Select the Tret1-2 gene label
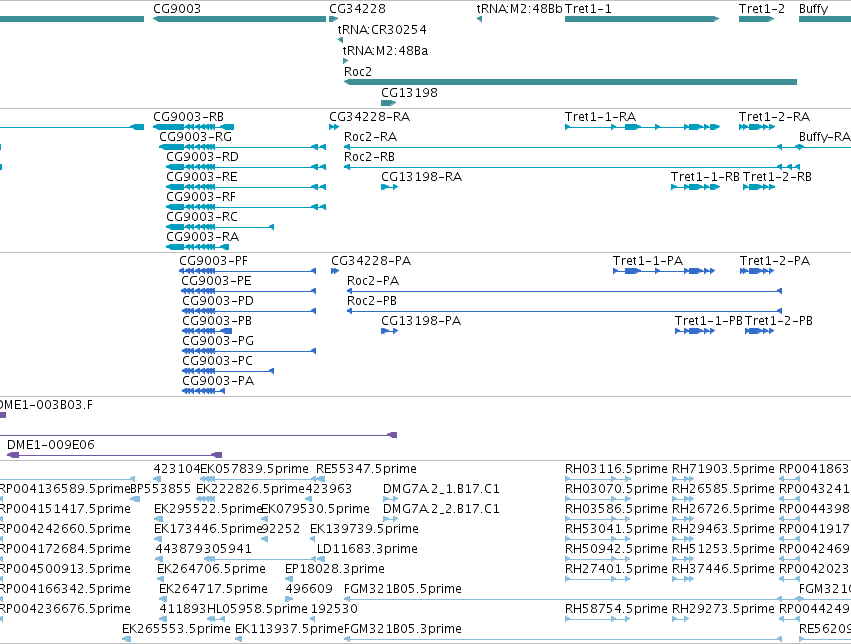The width and height of the screenshot is (851, 644). coord(761,9)
